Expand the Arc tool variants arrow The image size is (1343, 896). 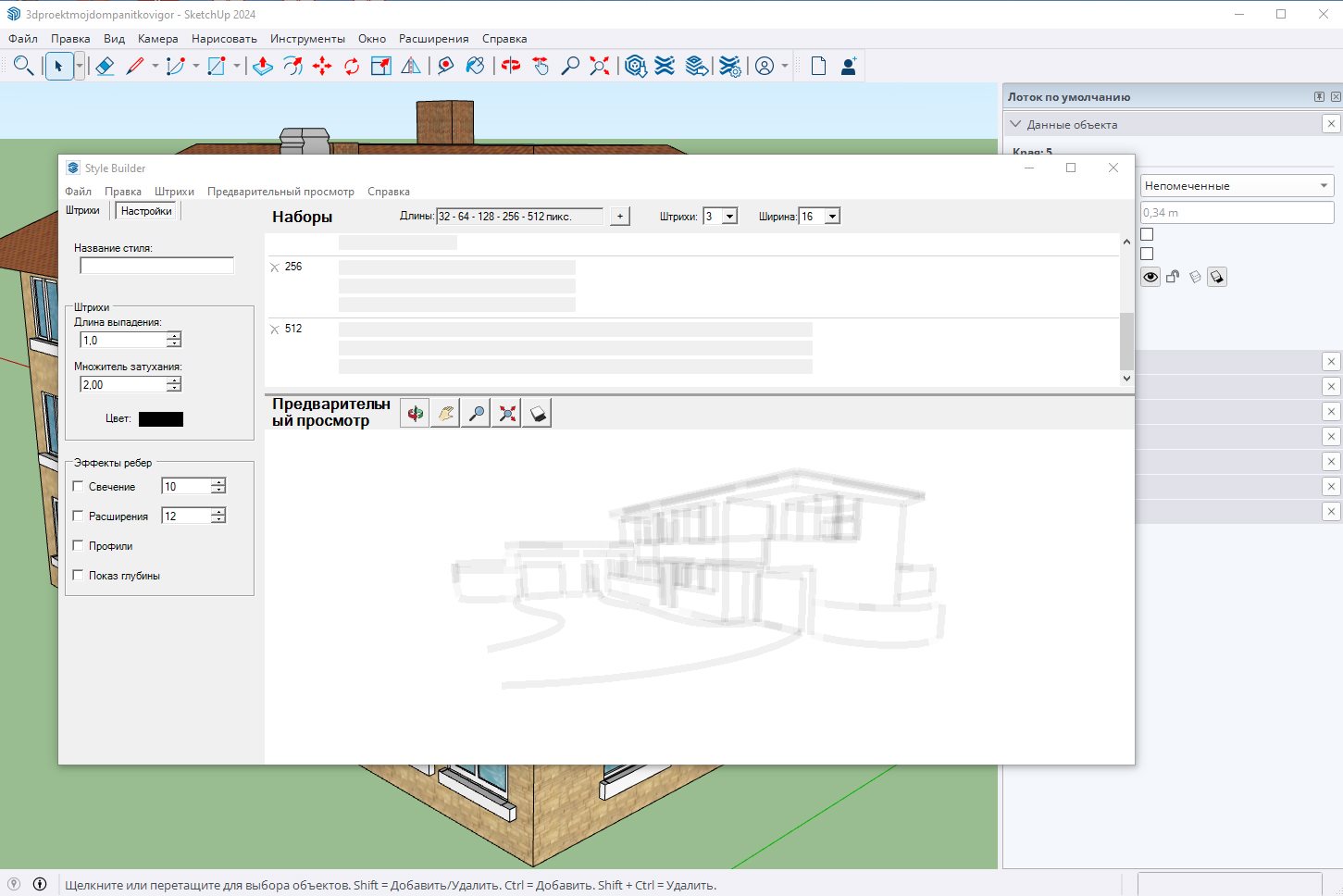[x=195, y=66]
